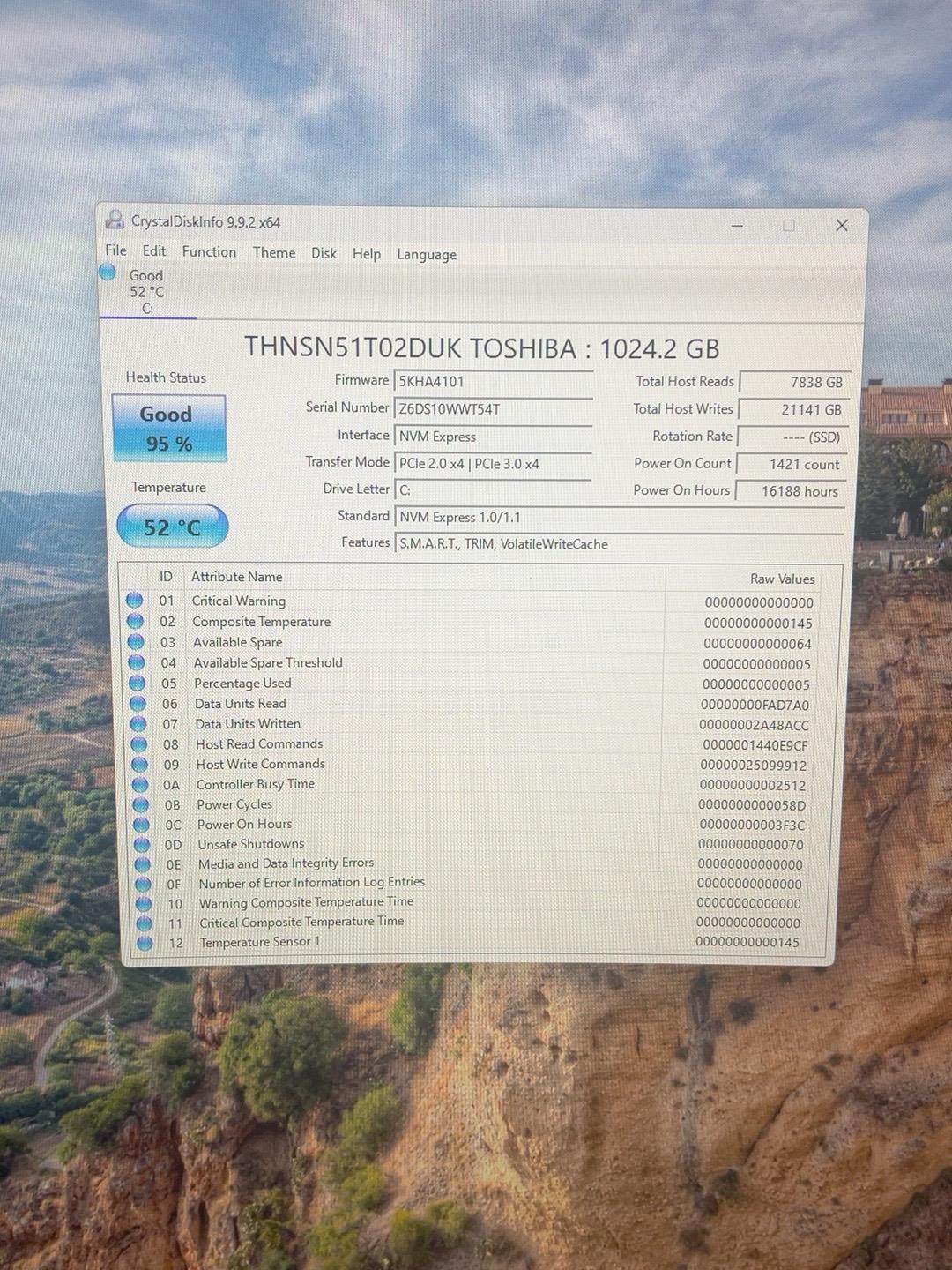Image resolution: width=952 pixels, height=1270 pixels.
Task: Click the status orb beside Percentage Used
Action: pos(137,683)
